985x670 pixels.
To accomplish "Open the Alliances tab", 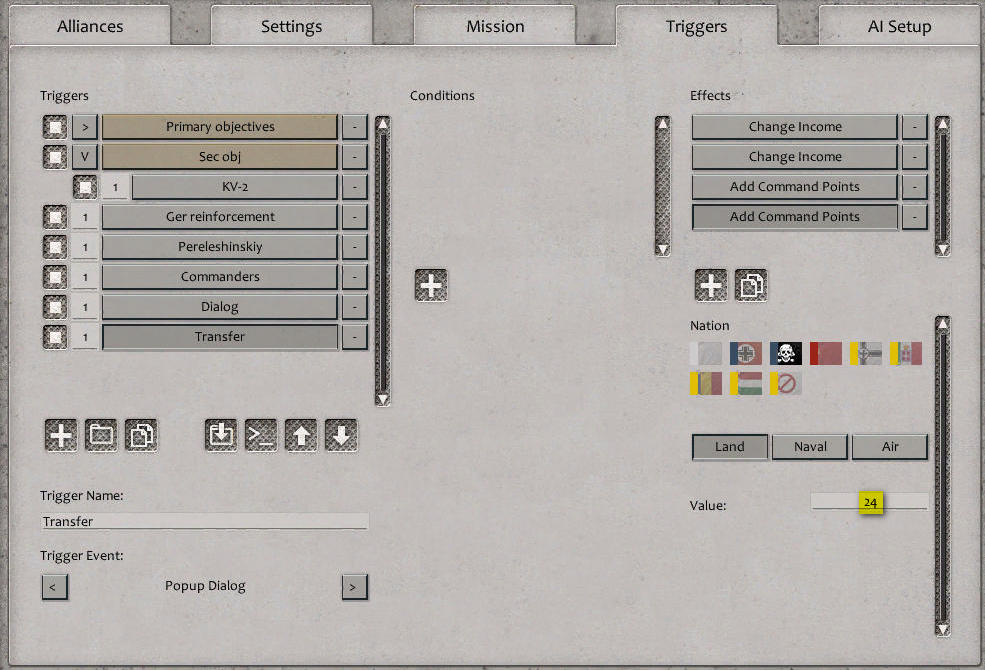I will tap(90, 26).
